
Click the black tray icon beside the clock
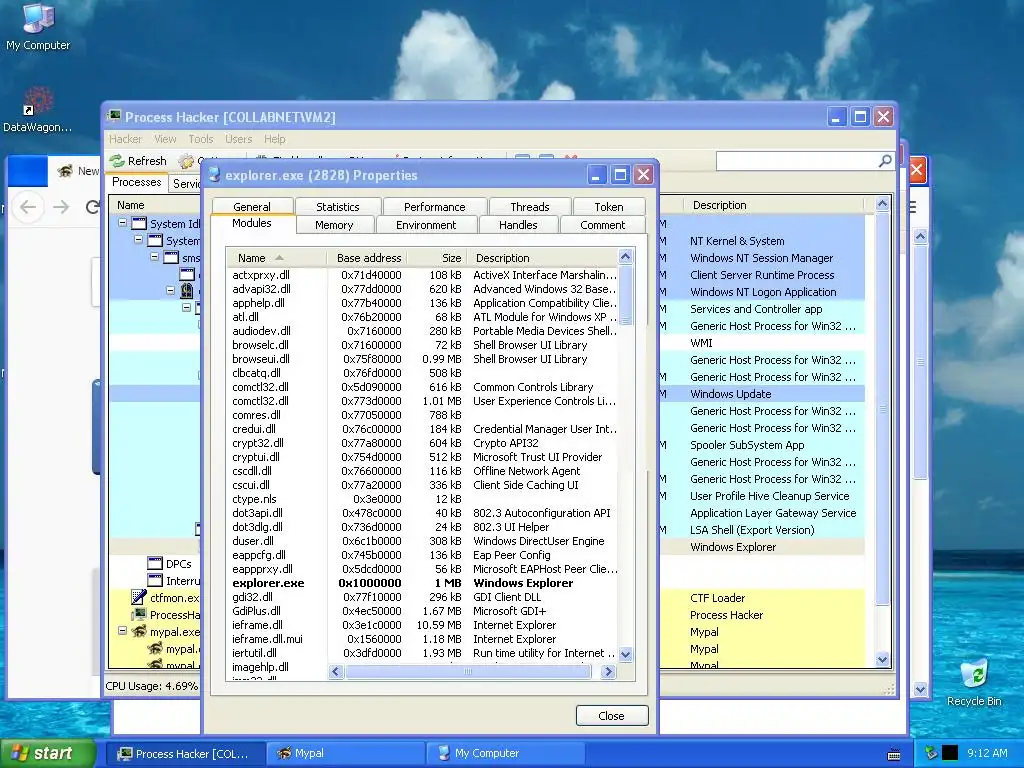click(950, 753)
